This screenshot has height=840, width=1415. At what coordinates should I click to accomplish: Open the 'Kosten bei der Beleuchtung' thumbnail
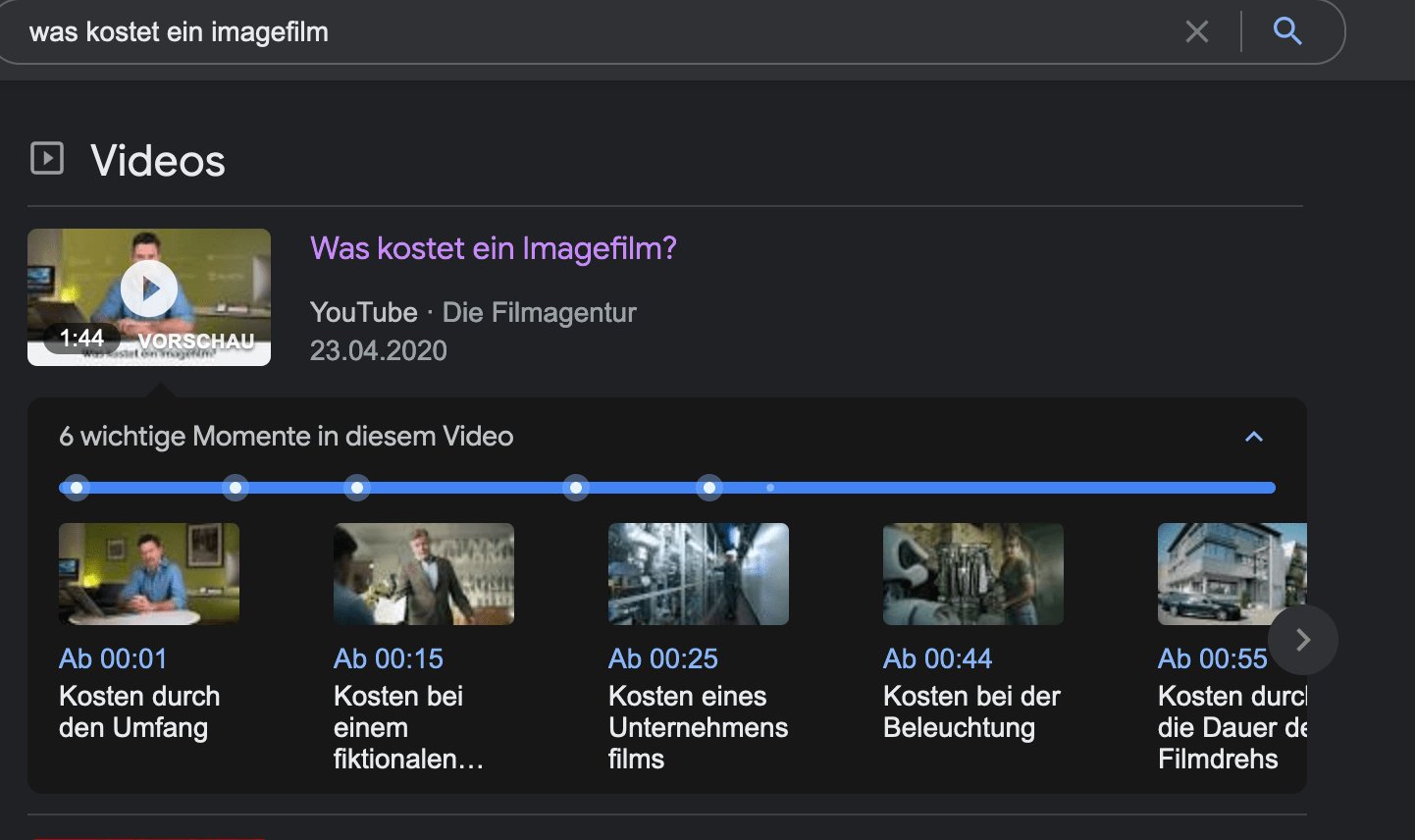(973, 574)
